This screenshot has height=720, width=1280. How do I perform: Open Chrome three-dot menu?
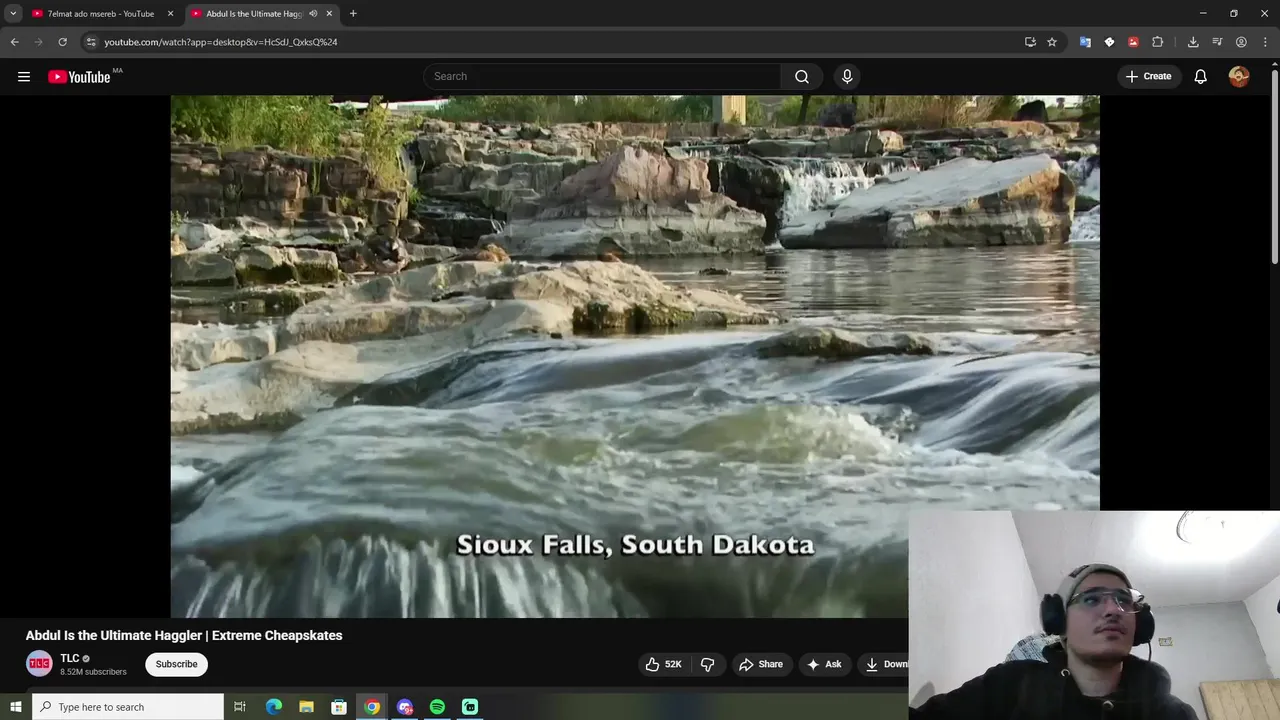[1265, 42]
